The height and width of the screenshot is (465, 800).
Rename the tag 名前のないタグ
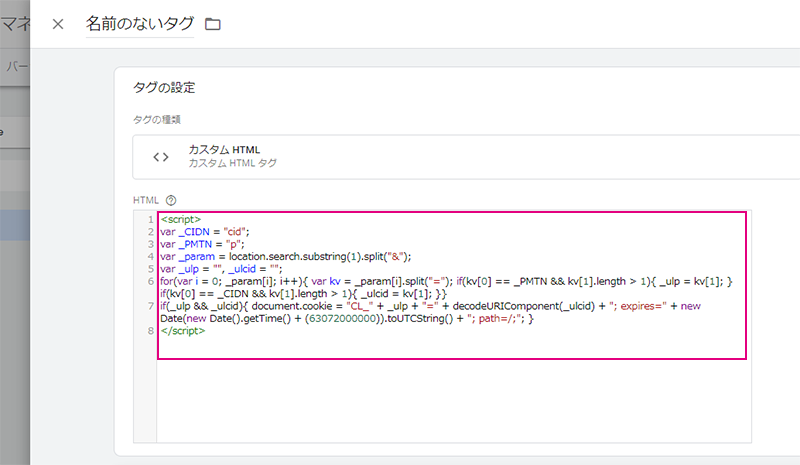click(140, 23)
